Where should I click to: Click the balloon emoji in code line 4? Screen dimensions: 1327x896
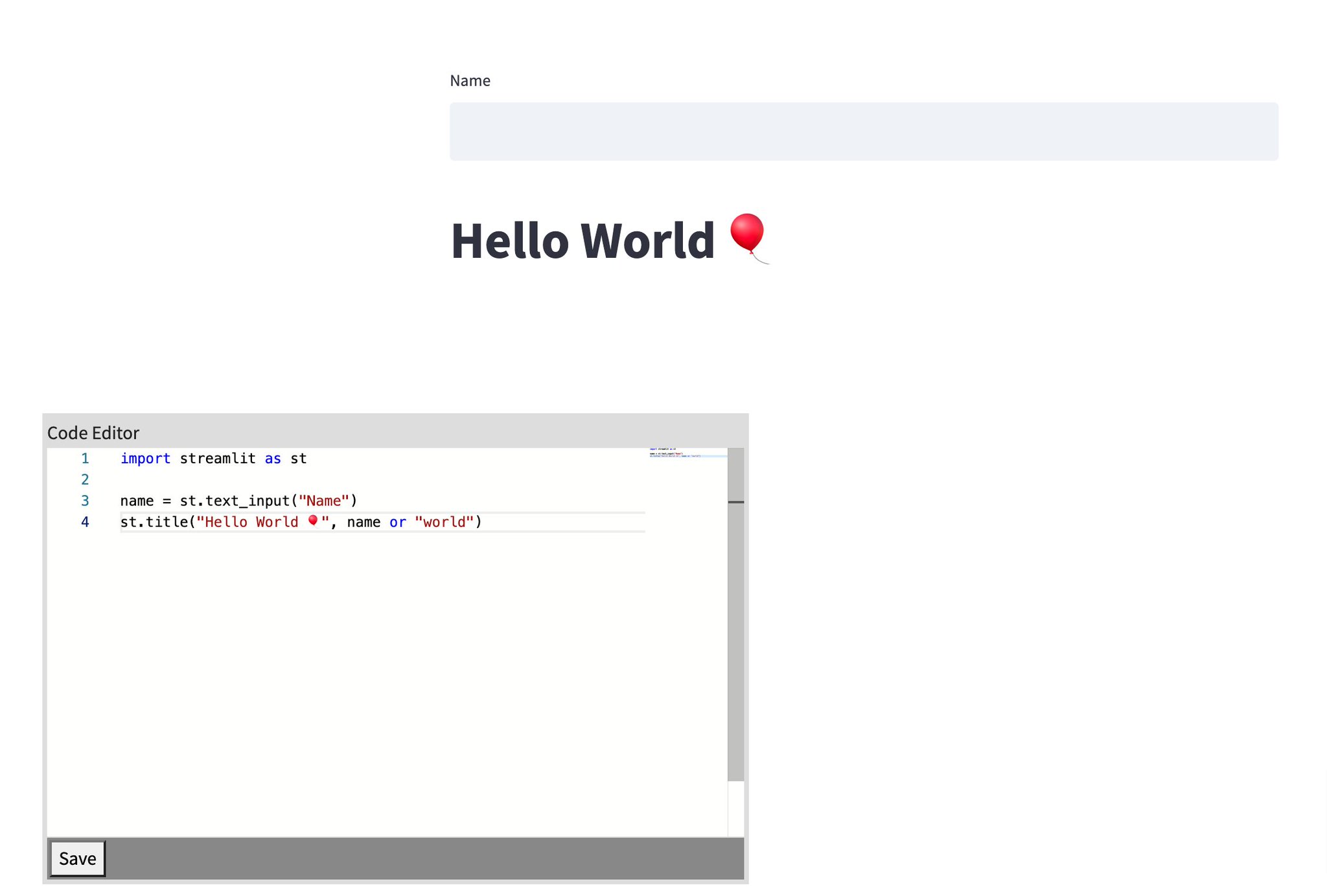(x=313, y=521)
